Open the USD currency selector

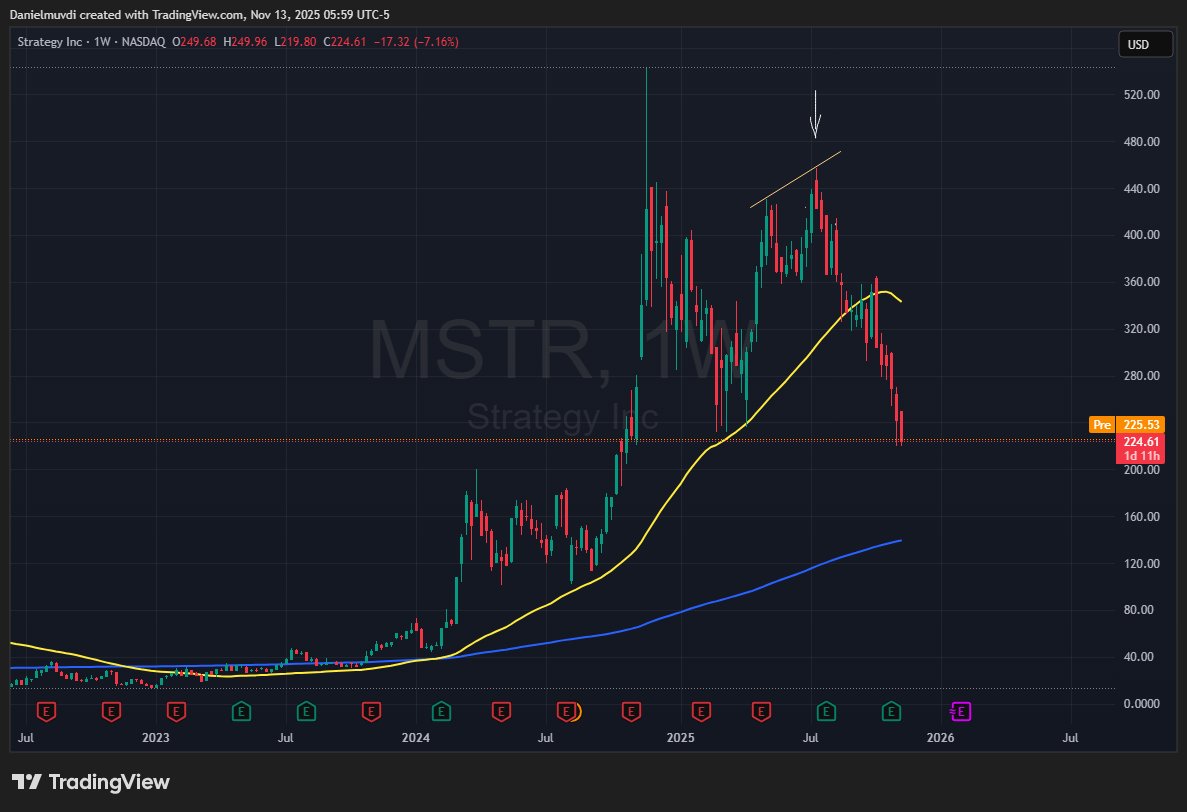click(1145, 45)
